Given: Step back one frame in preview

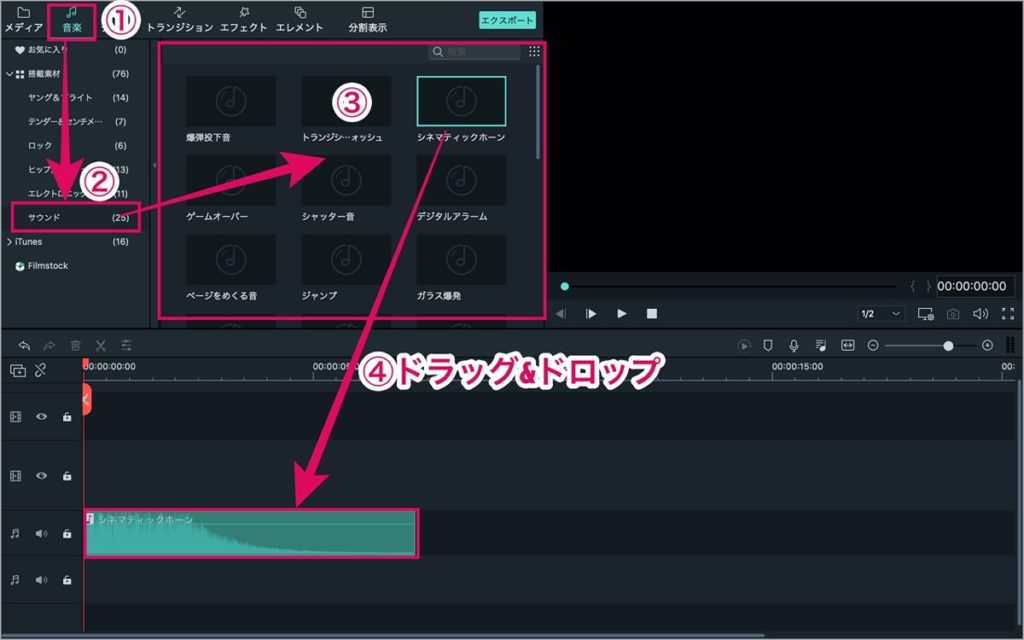Looking at the screenshot, I should click(x=560, y=314).
